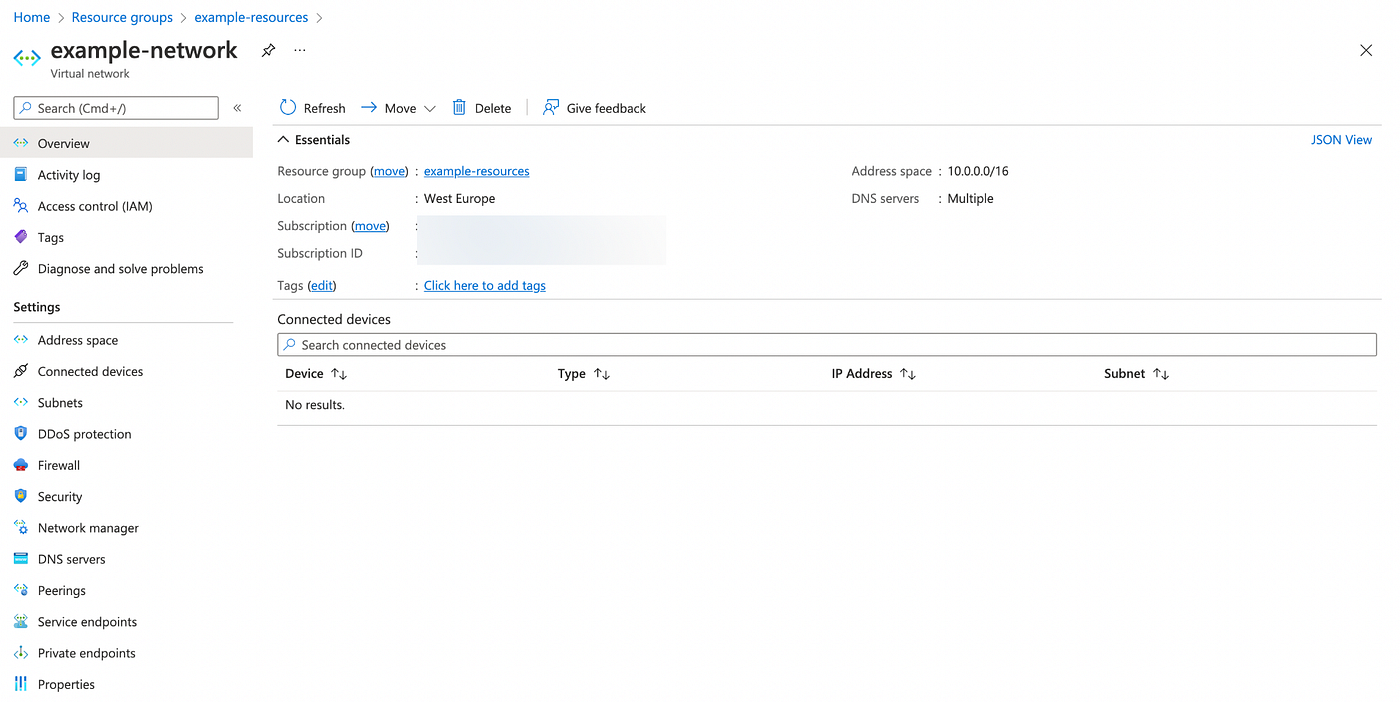This screenshot has width=1400, height=702.
Task: Open the example-resources breadcrumb
Action: (251, 17)
